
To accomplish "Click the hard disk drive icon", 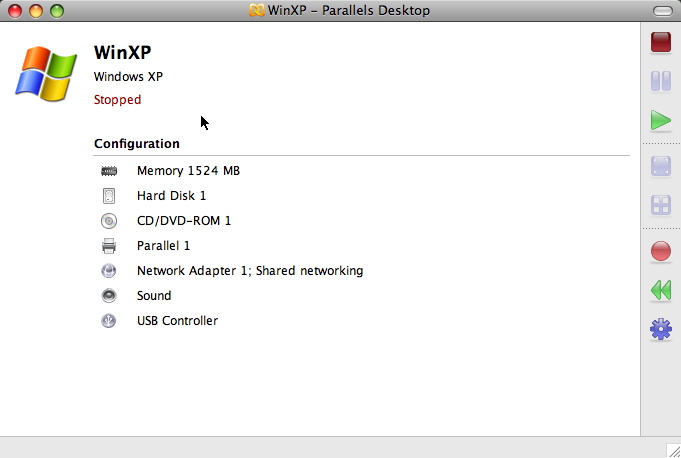I will pyautogui.click(x=109, y=196).
